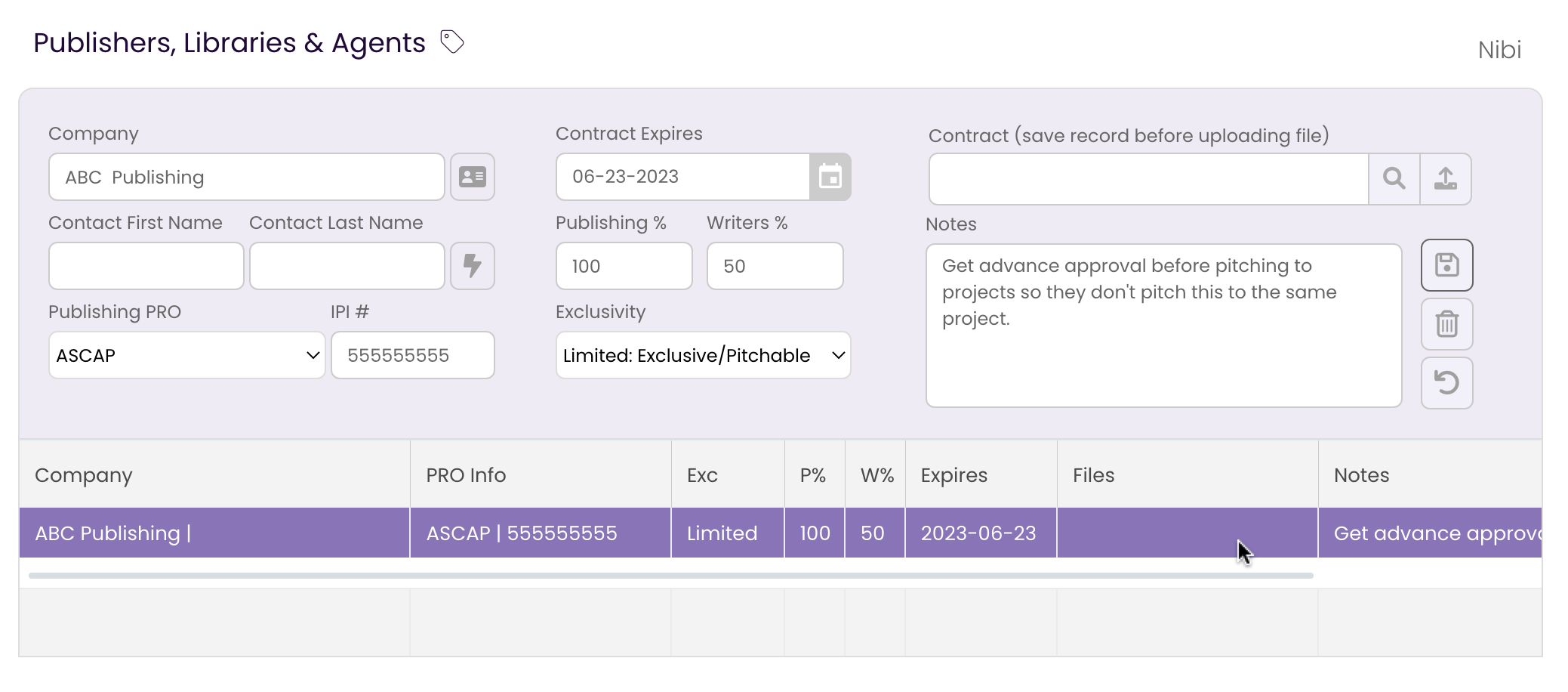Click the Files column header
This screenshot has height=692, width=1568.
(1188, 475)
